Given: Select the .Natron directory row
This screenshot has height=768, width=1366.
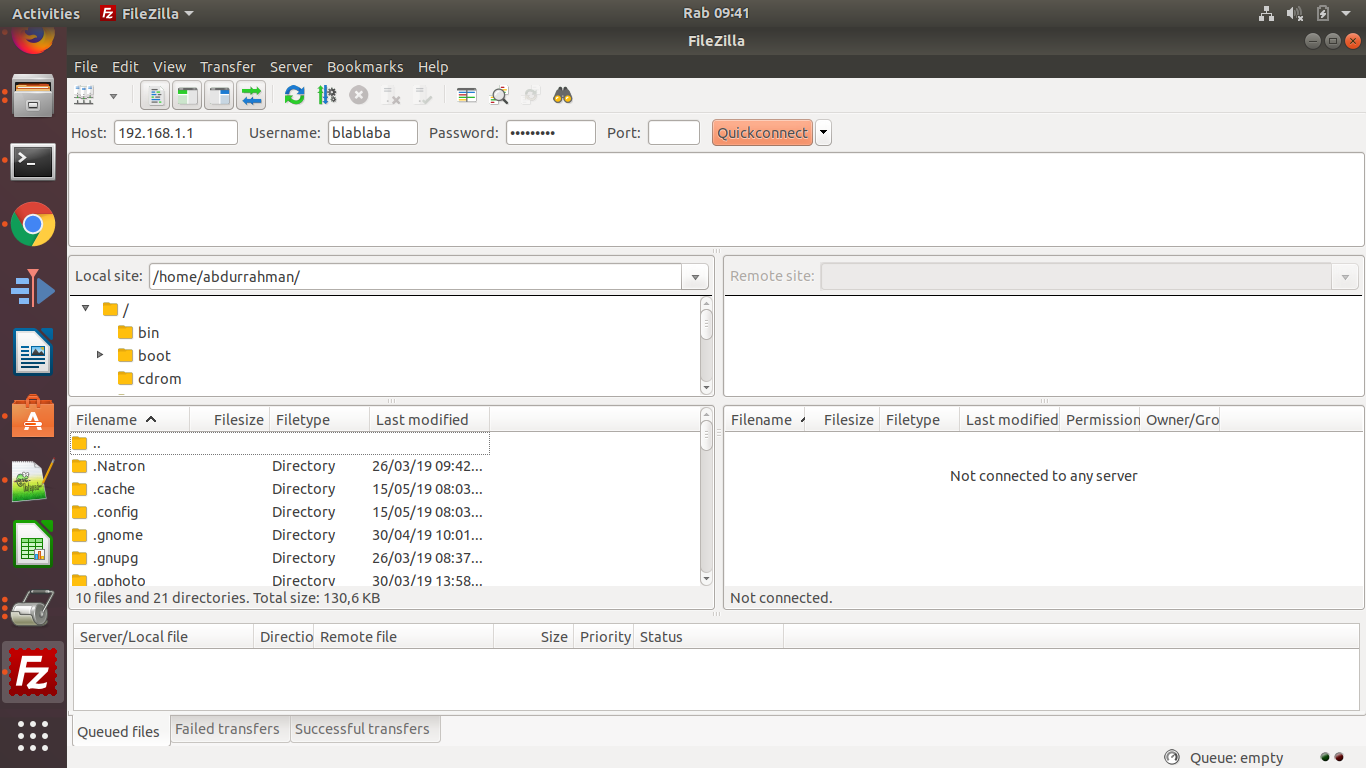Looking at the screenshot, I should (x=280, y=466).
